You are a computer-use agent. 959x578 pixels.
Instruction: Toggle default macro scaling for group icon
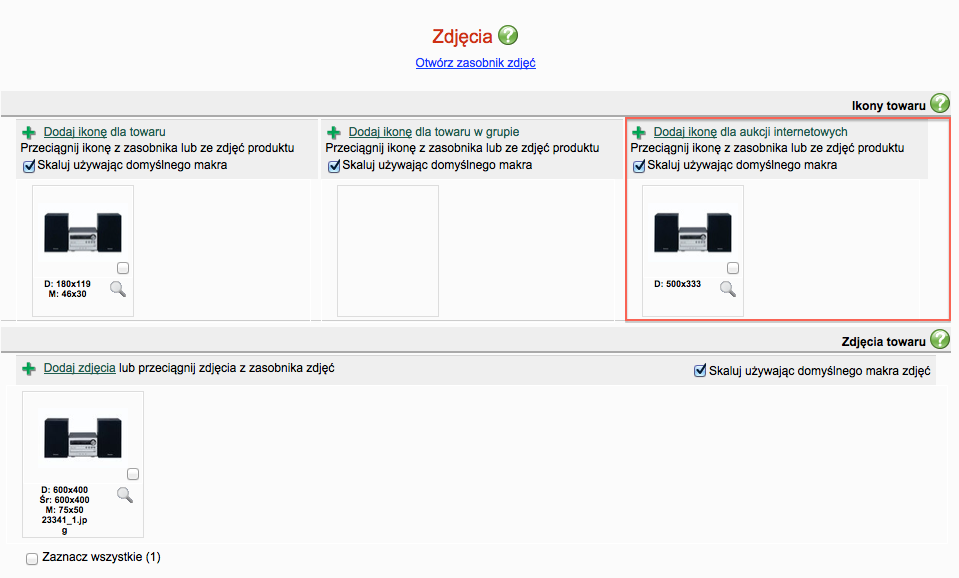[334, 166]
